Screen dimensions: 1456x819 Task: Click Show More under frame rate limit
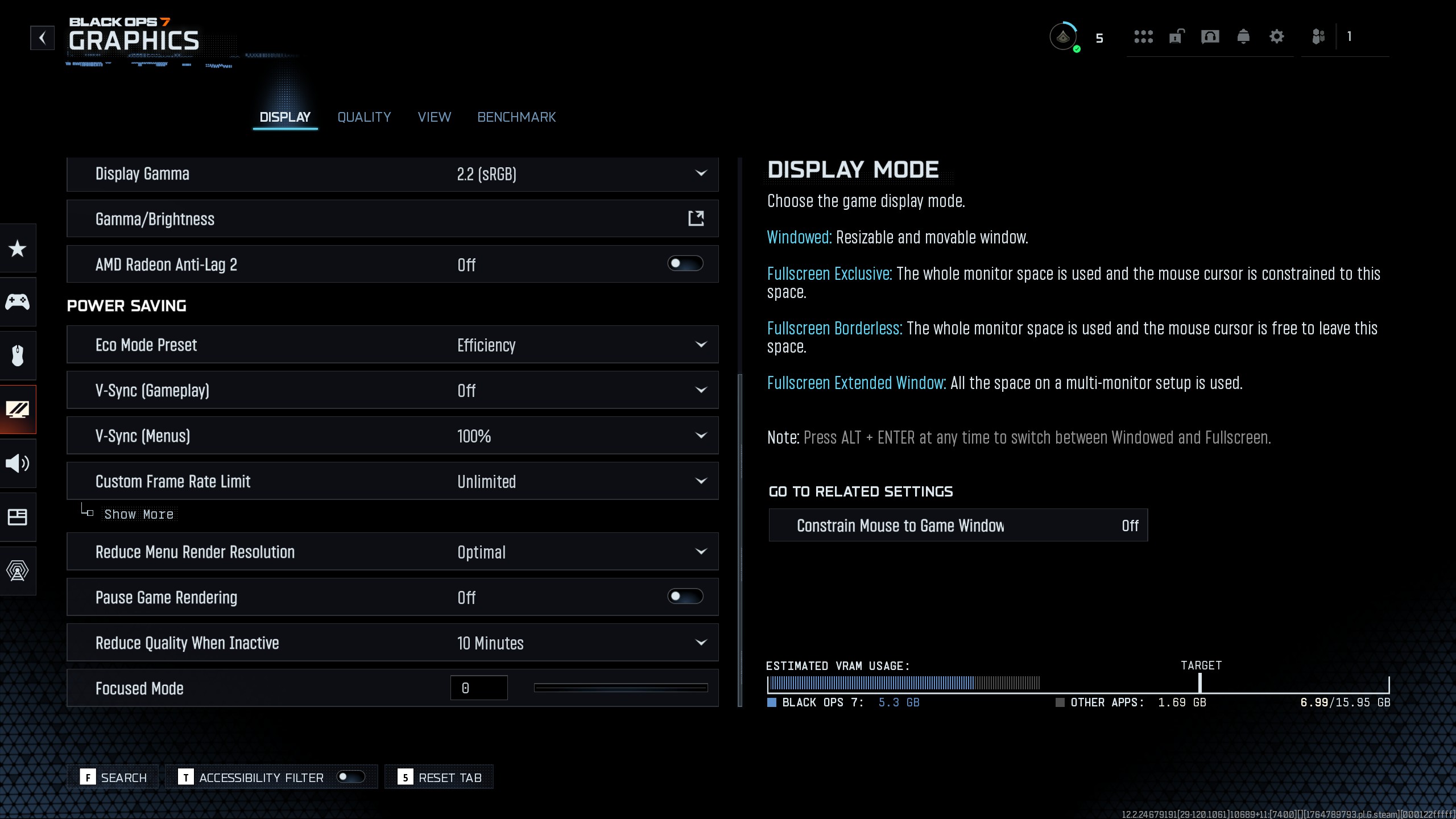pyautogui.click(x=139, y=514)
